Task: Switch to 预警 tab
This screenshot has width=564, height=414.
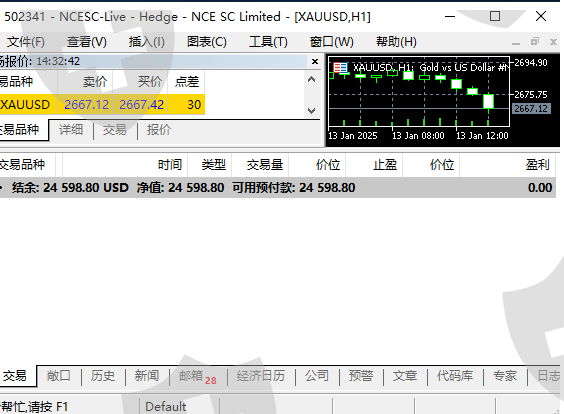Action: [x=361, y=376]
